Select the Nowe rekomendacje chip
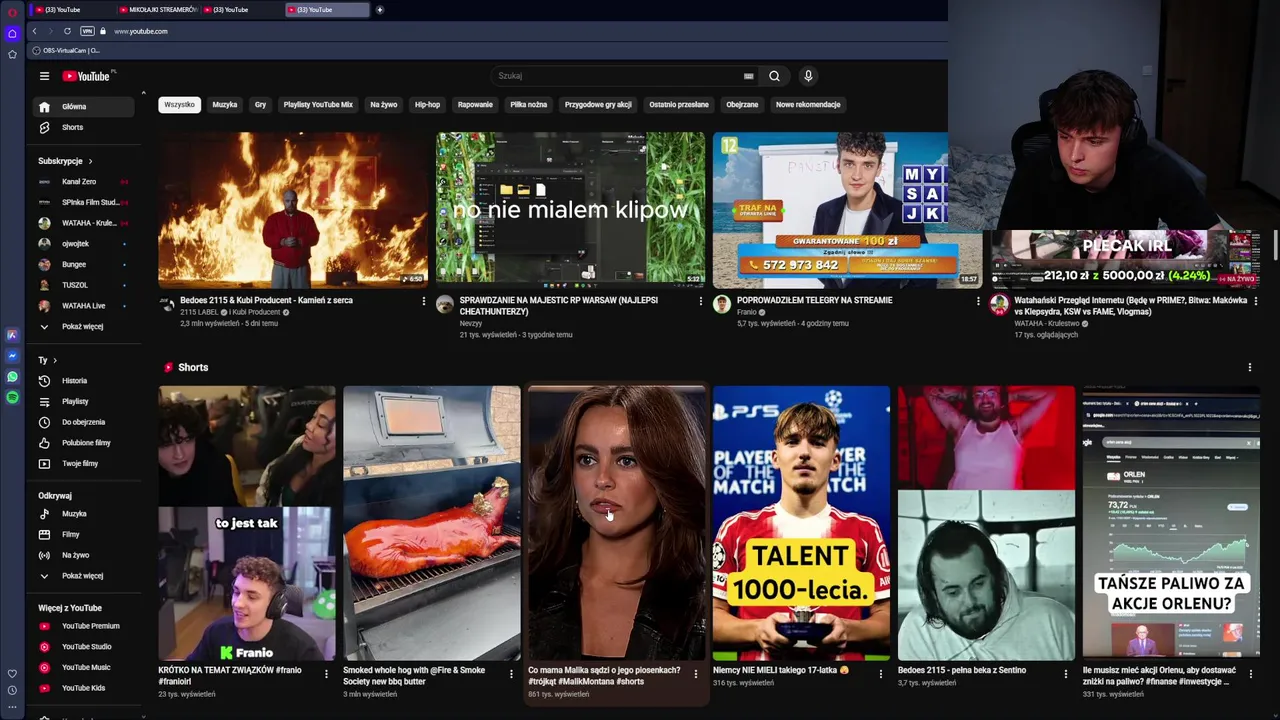The height and width of the screenshot is (720, 1280). pos(808,104)
